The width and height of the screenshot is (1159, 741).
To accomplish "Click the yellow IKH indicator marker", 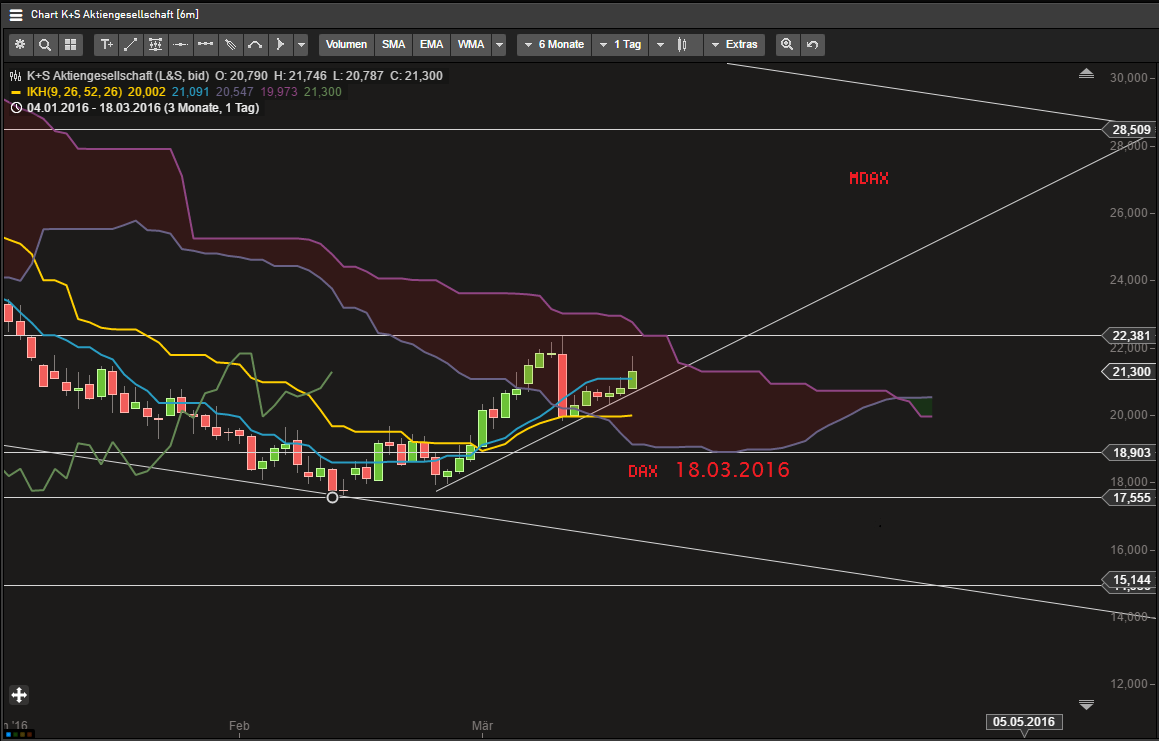I will [x=16, y=92].
